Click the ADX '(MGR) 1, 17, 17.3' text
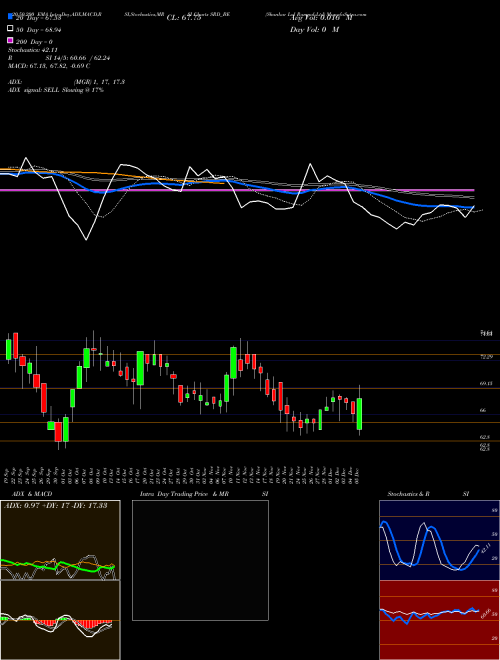The width and height of the screenshot is (500, 660). (x=99, y=82)
